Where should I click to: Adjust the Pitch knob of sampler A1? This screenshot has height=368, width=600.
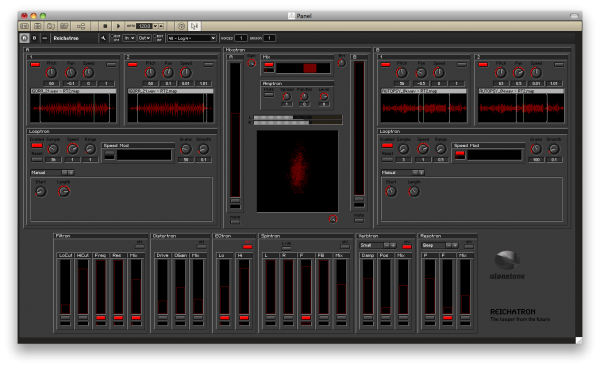(x=51, y=72)
